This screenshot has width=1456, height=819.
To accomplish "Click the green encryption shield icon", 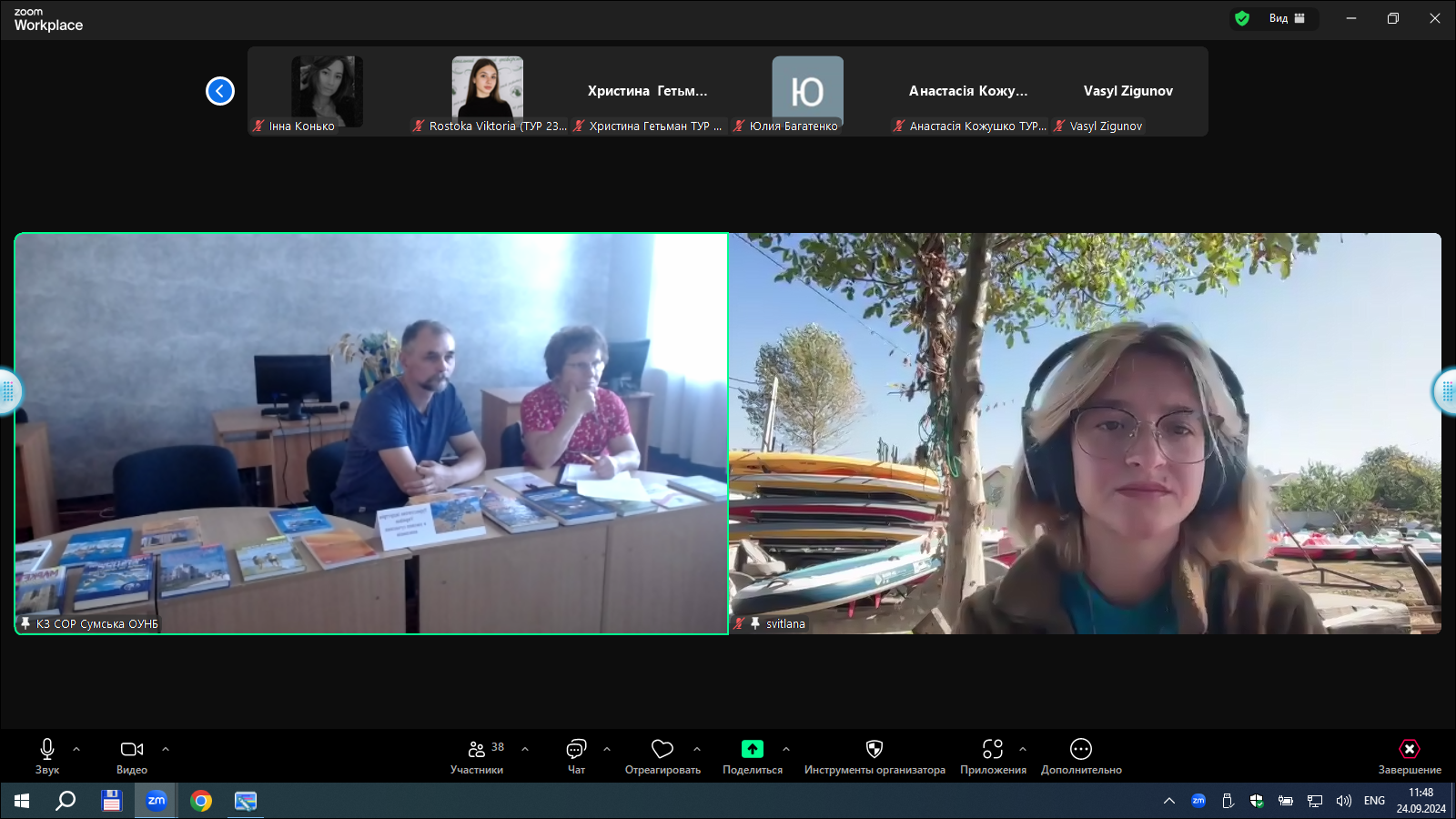I will point(1242,18).
